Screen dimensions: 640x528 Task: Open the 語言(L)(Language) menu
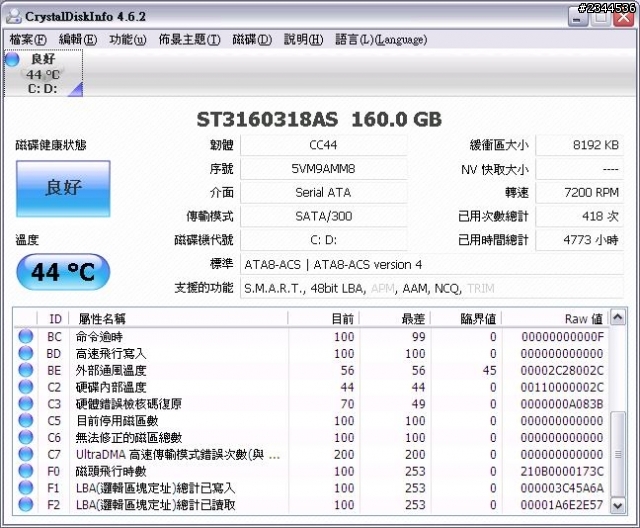pos(381,40)
